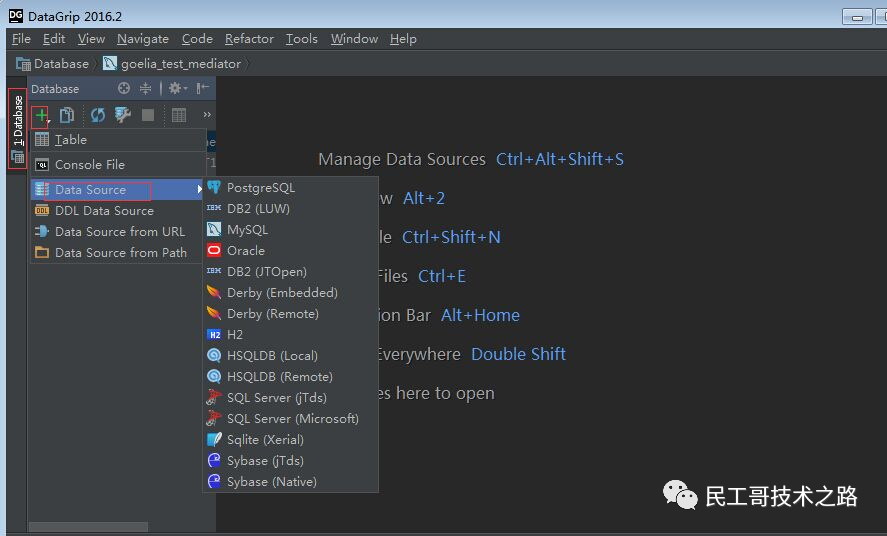Image resolution: width=887 pixels, height=536 pixels.
Task: Open the Tools menu
Action: pos(302,38)
